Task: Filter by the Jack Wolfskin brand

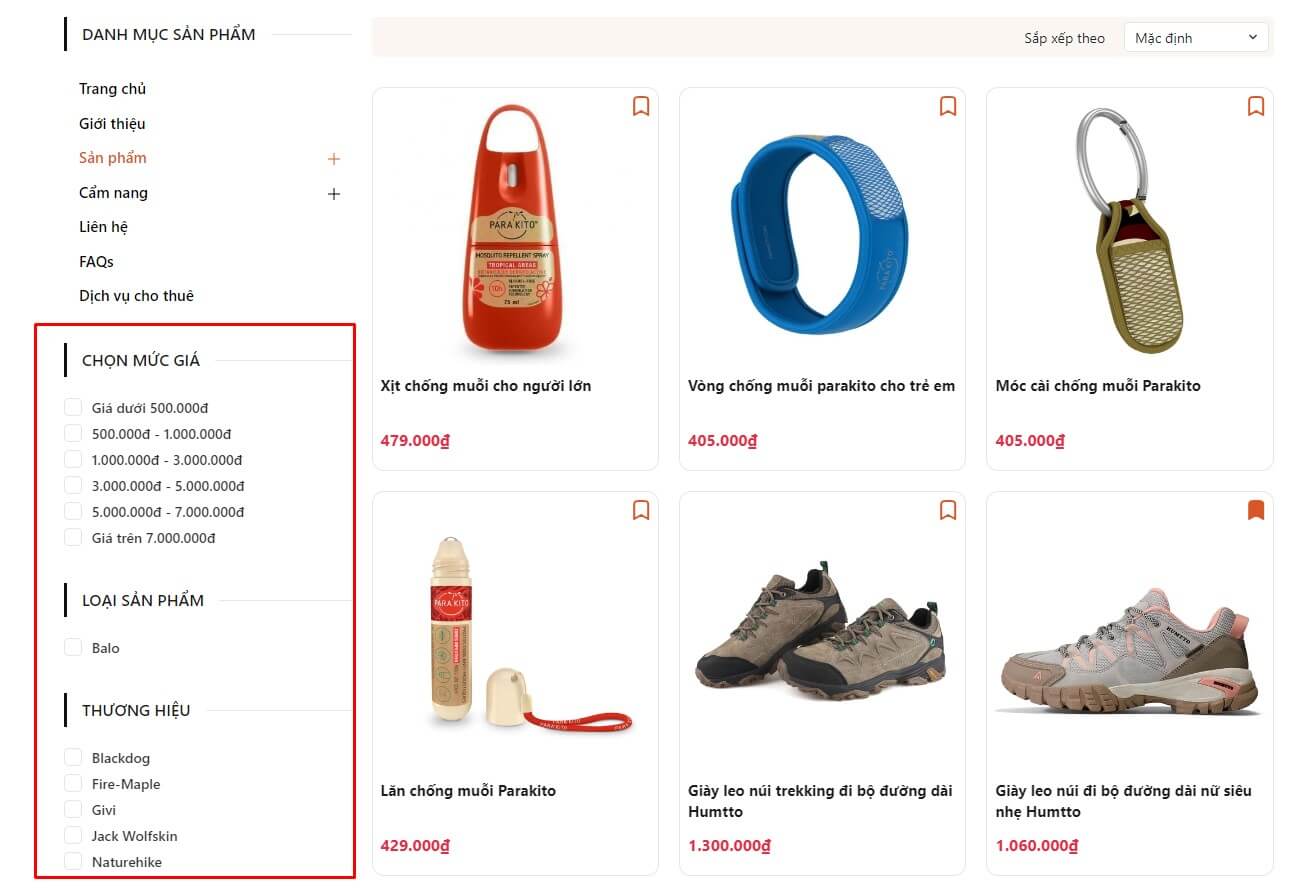Action: pos(73,836)
